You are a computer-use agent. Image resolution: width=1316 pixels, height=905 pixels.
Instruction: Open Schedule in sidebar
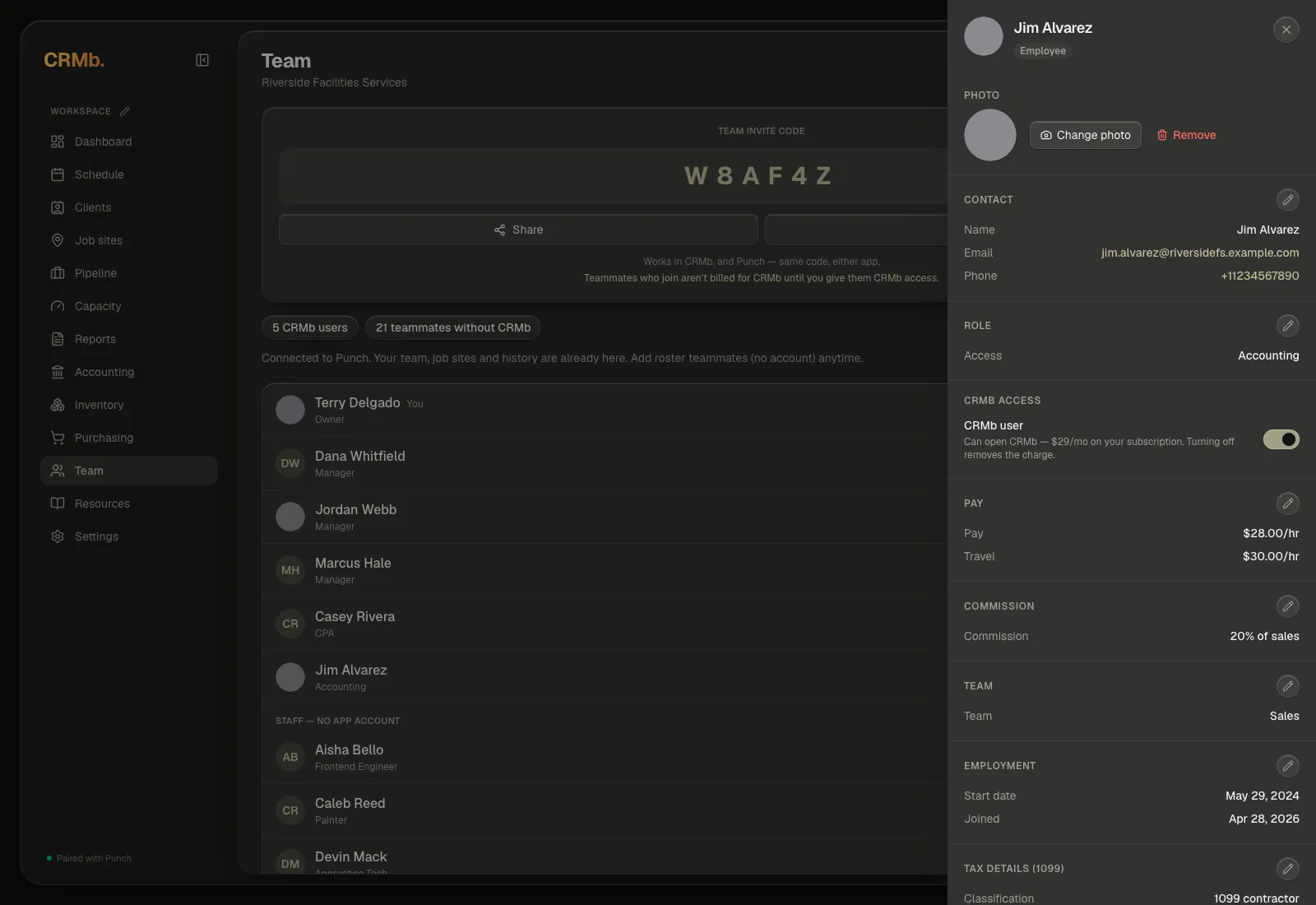point(129,174)
